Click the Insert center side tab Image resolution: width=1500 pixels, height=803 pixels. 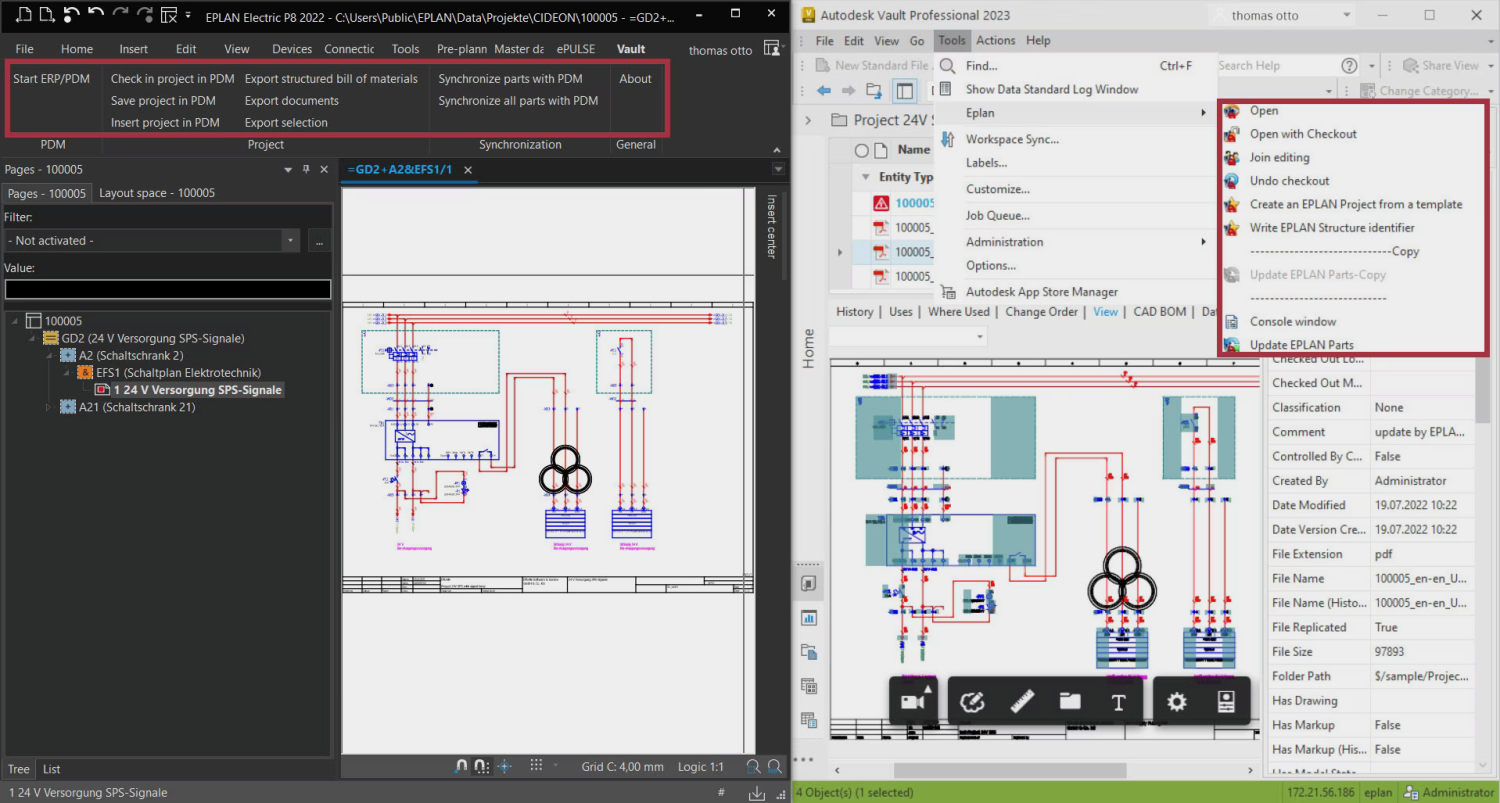tap(770, 226)
